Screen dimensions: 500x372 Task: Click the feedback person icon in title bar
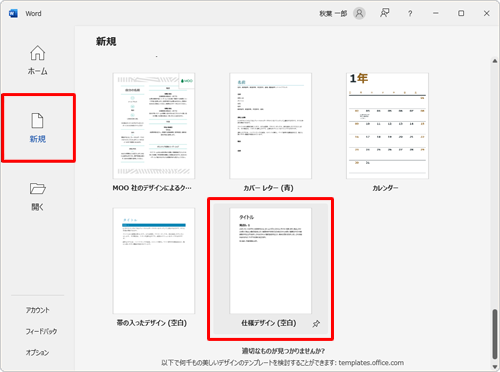[x=384, y=13]
